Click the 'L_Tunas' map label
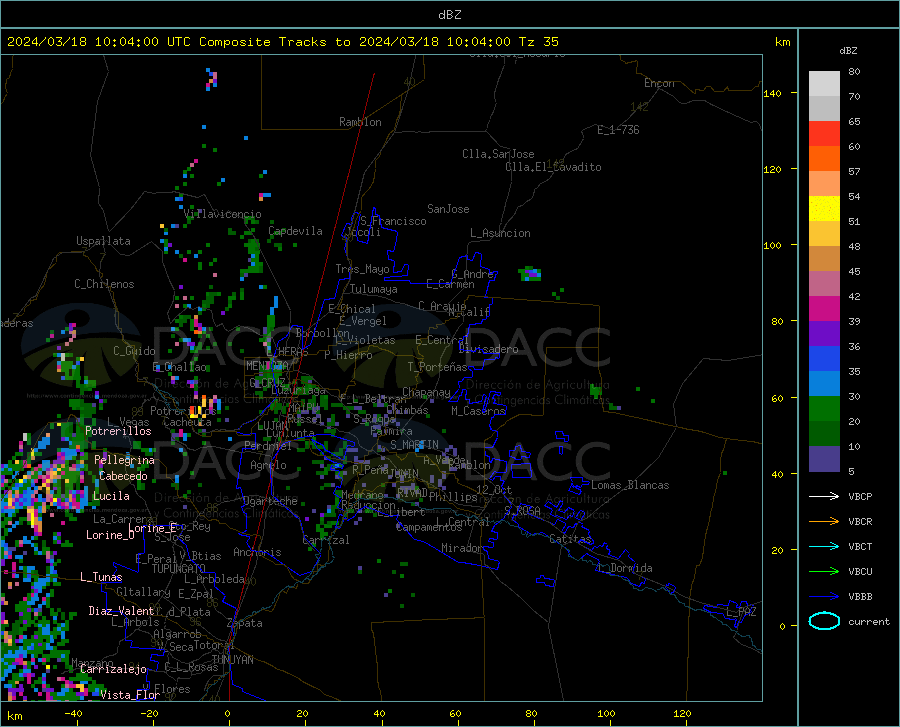This screenshot has height=727, width=900. coord(101,577)
